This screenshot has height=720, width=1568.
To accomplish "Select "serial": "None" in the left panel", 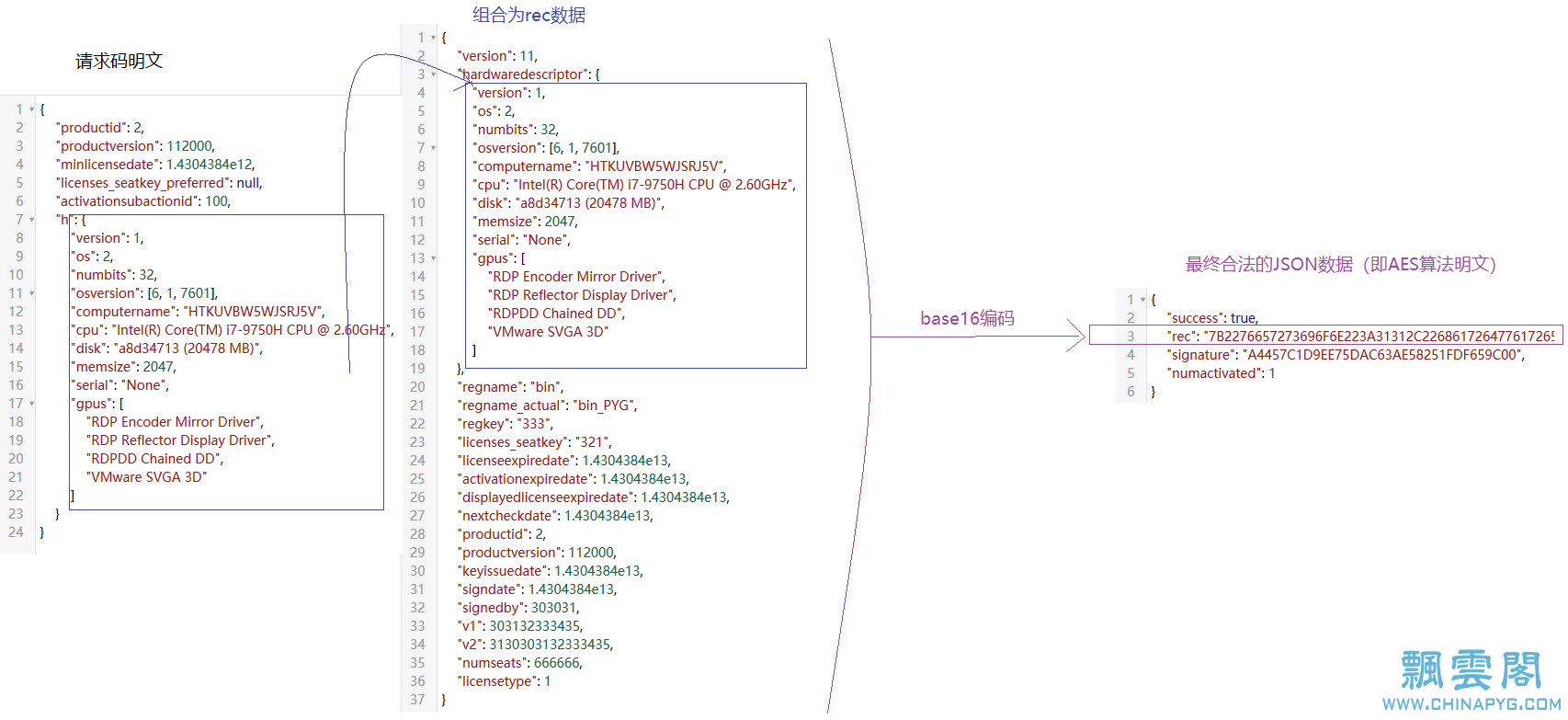I will click(119, 385).
